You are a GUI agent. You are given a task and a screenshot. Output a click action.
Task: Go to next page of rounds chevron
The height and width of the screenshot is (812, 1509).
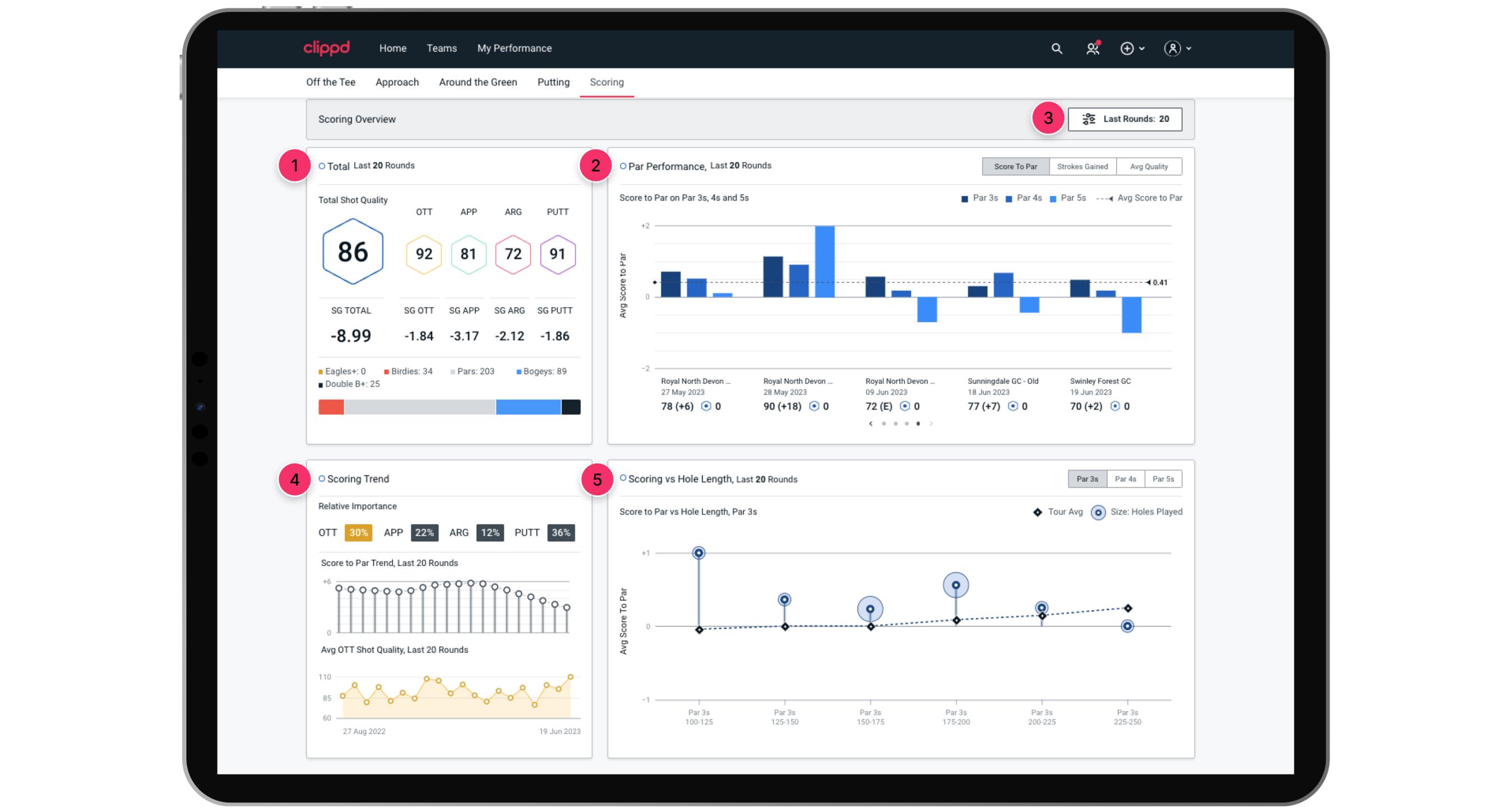tap(931, 423)
